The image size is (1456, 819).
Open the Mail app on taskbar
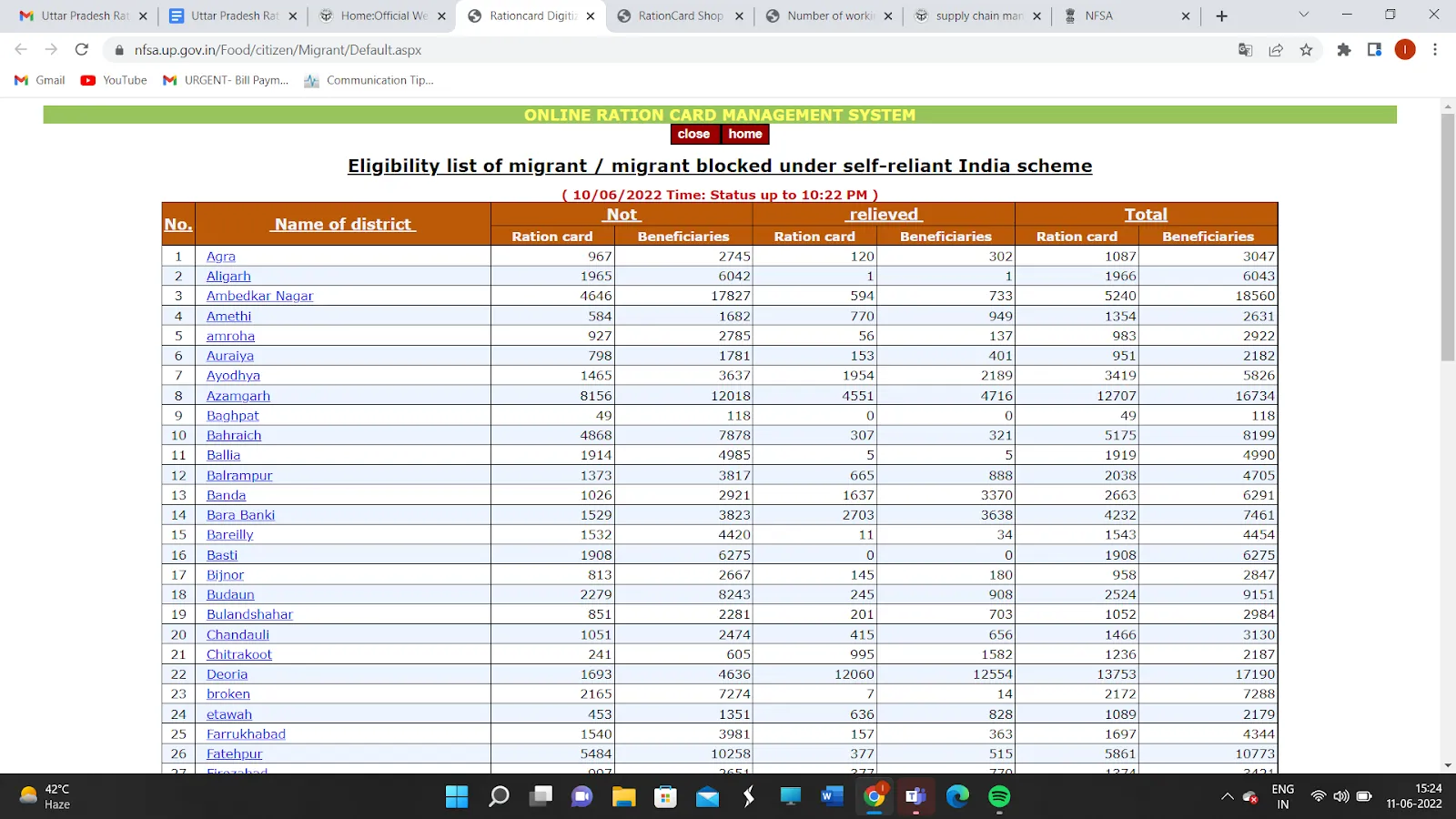tap(707, 796)
